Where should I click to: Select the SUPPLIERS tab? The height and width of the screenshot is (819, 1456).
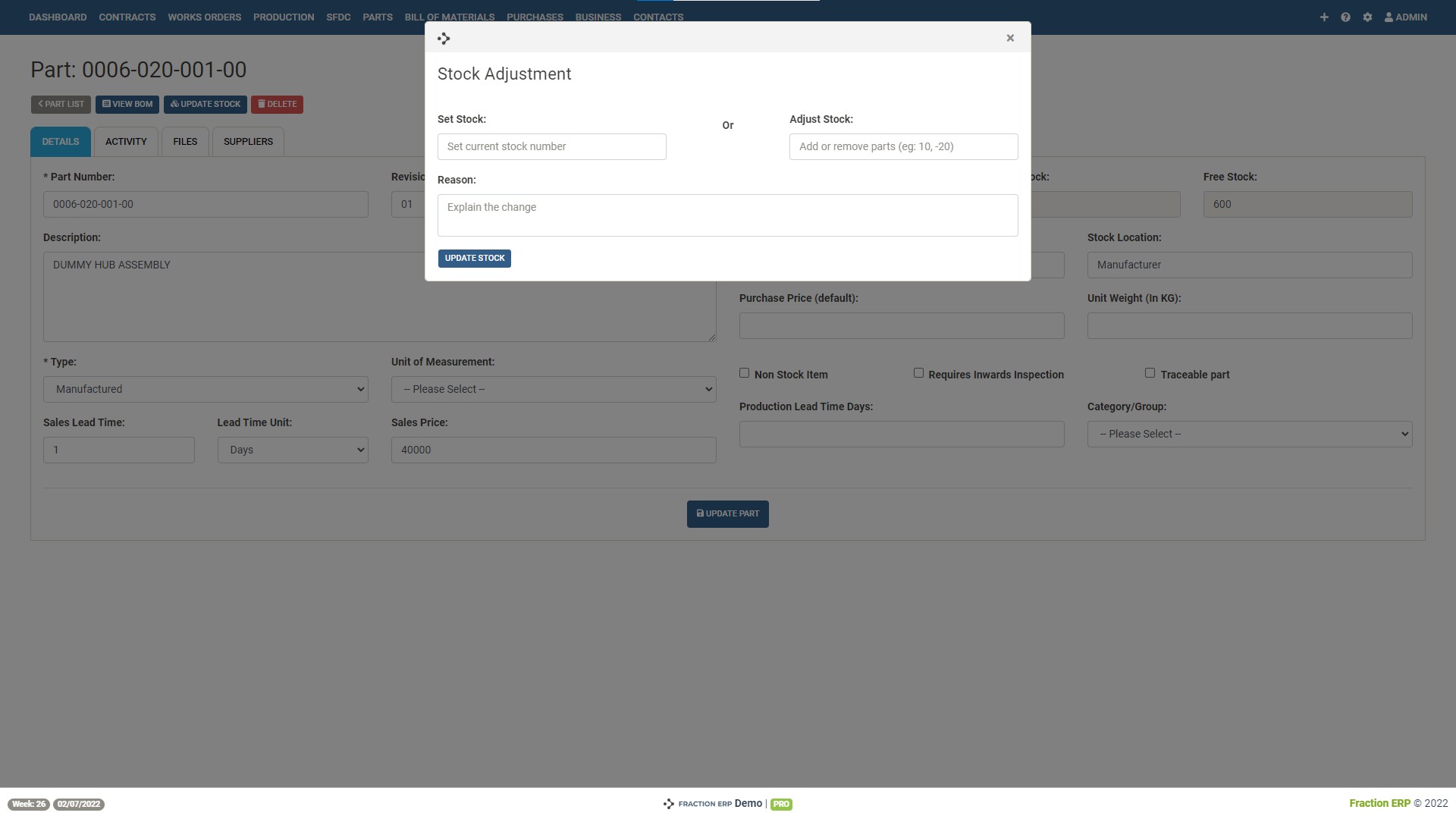(x=248, y=141)
